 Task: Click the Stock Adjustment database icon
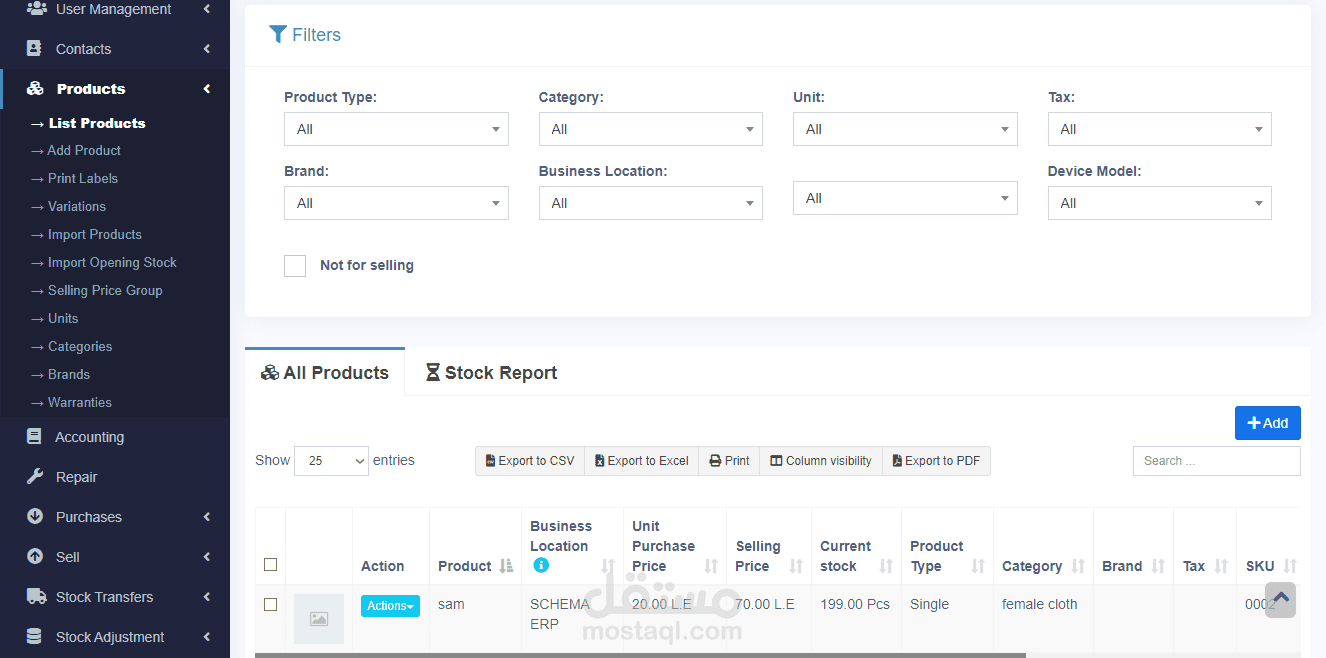[35, 637]
